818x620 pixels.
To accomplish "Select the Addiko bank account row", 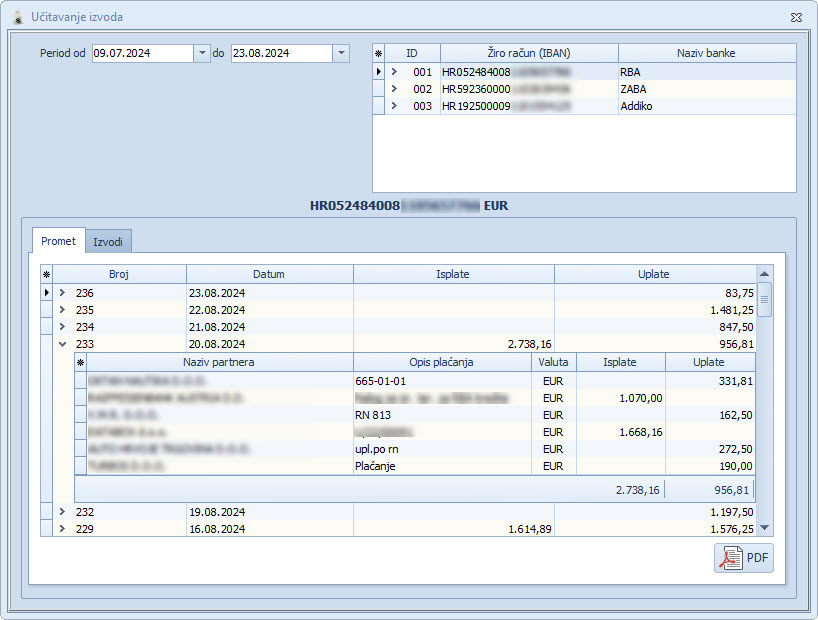I will 636,106.
